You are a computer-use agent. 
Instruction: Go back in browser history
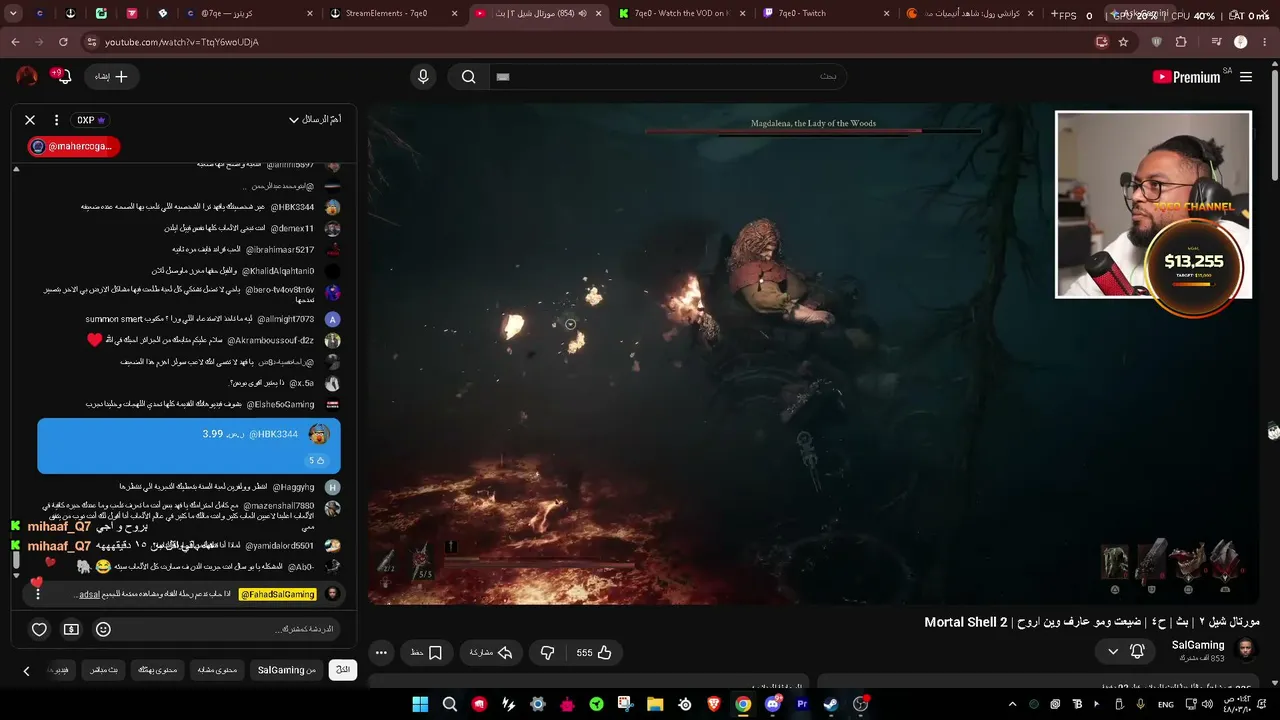click(15, 42)
